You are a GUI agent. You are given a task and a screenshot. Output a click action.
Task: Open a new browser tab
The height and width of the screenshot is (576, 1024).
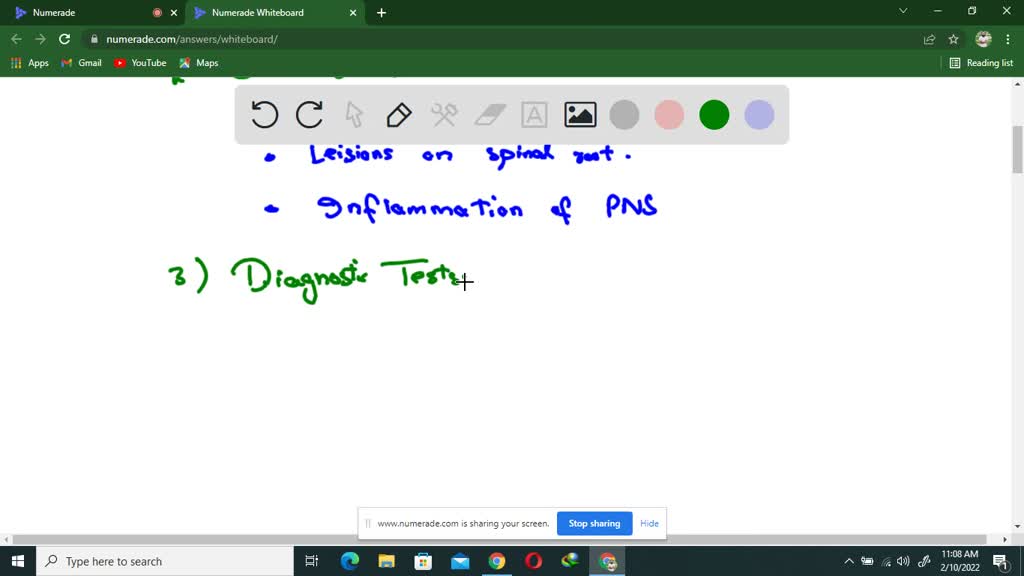tap(381, 12)
